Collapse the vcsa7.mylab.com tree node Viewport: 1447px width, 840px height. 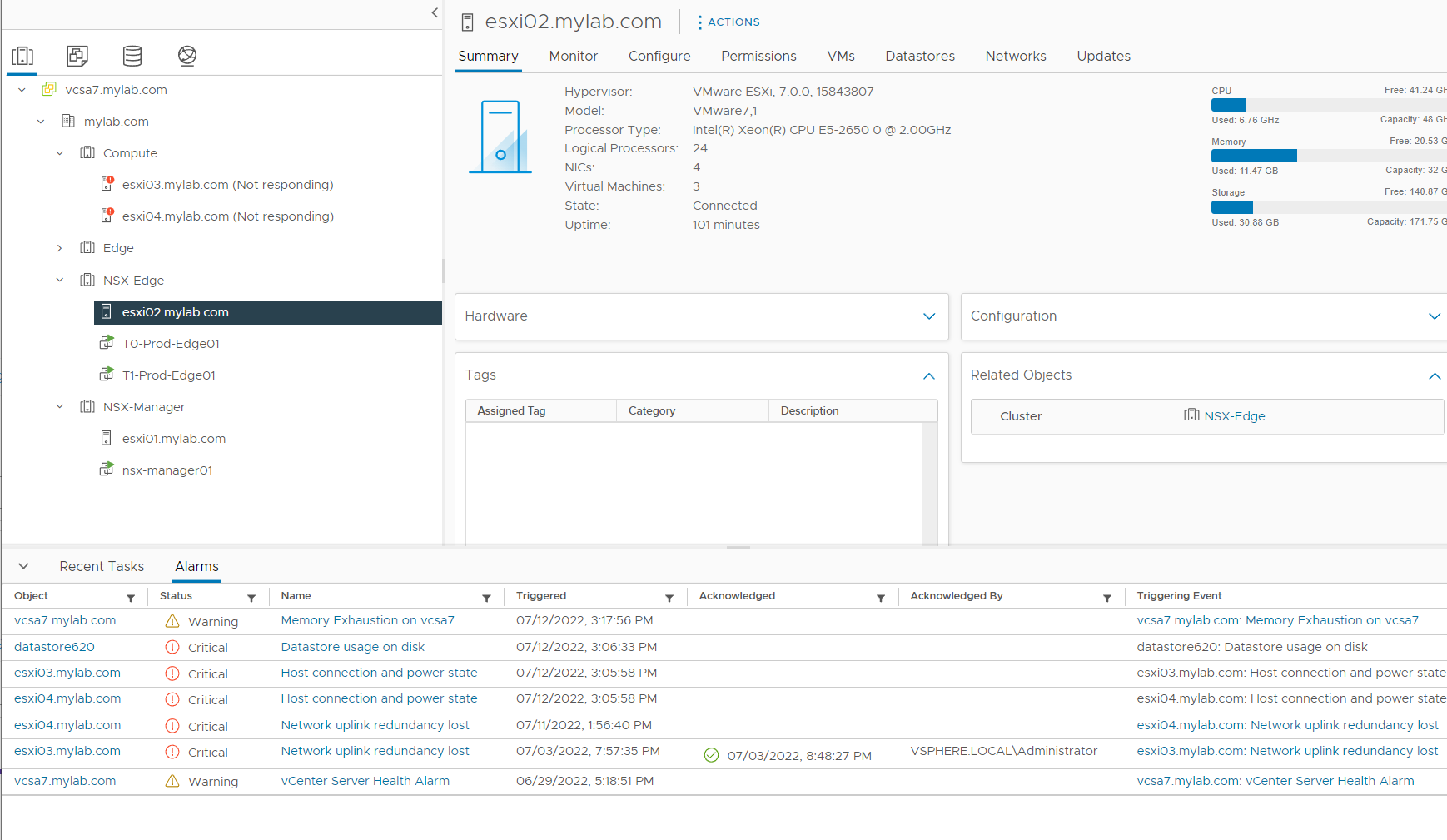point(22,89)
